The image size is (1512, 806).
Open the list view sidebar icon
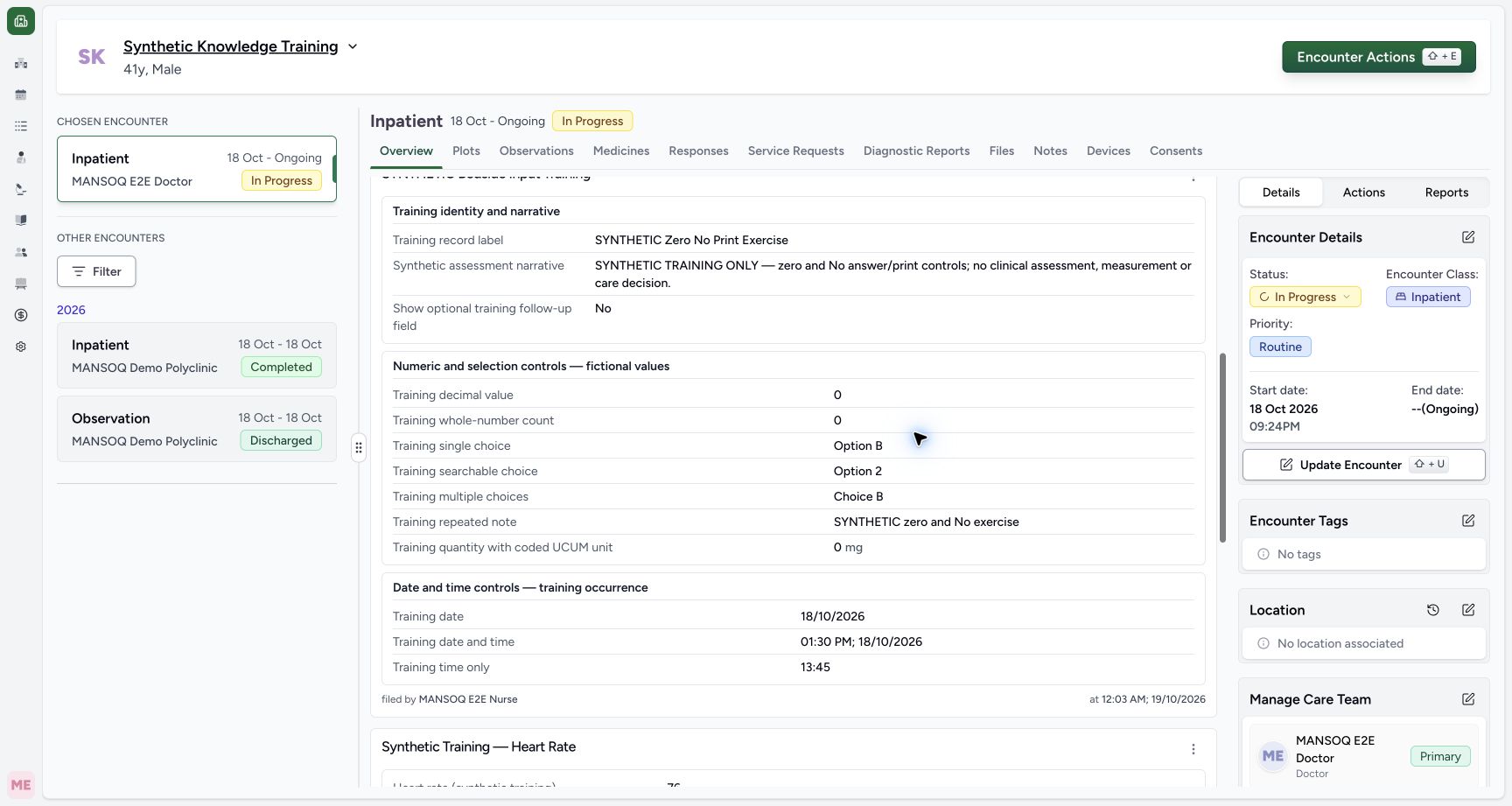pos(21,126)
